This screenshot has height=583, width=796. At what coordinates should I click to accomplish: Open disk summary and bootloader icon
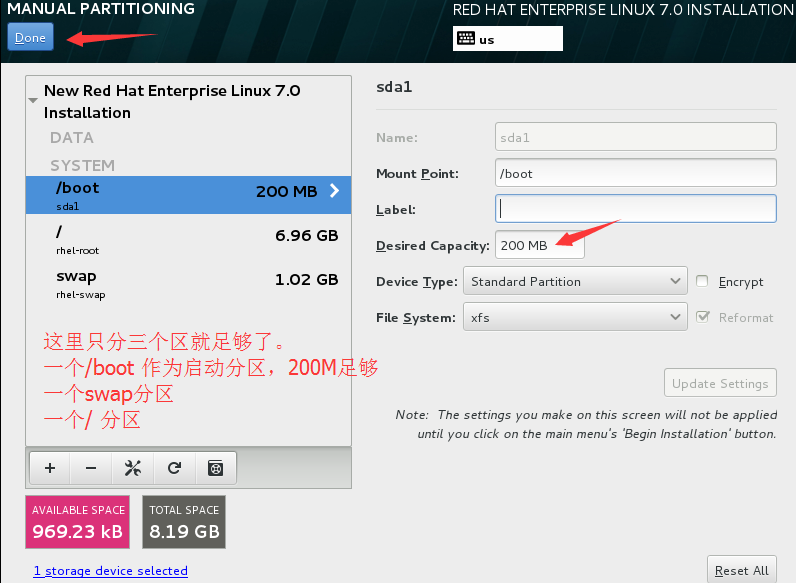pos(216,468)
